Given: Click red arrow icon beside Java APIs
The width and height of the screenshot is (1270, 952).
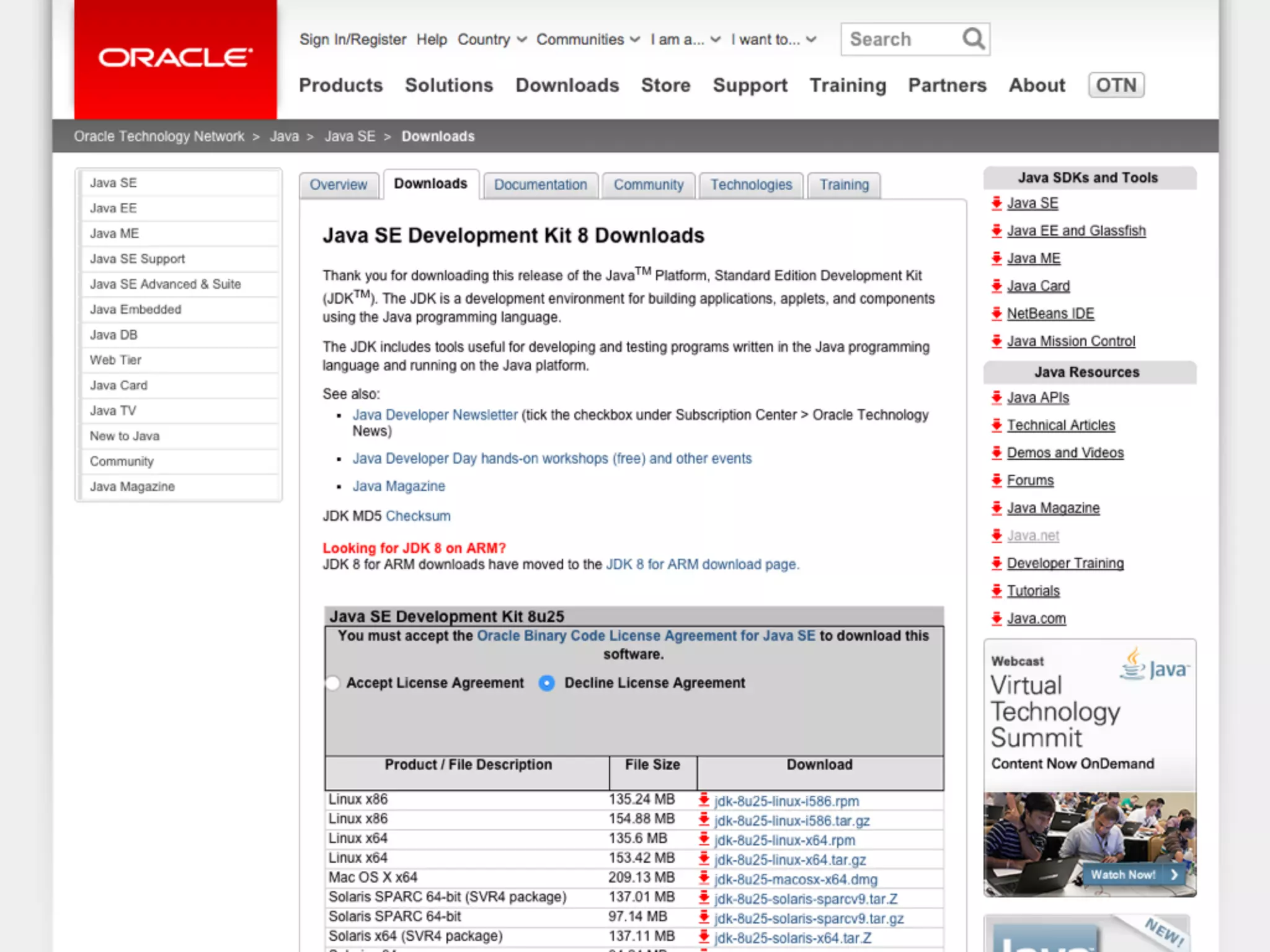Looking at the screenshot, I should (997, 398).
